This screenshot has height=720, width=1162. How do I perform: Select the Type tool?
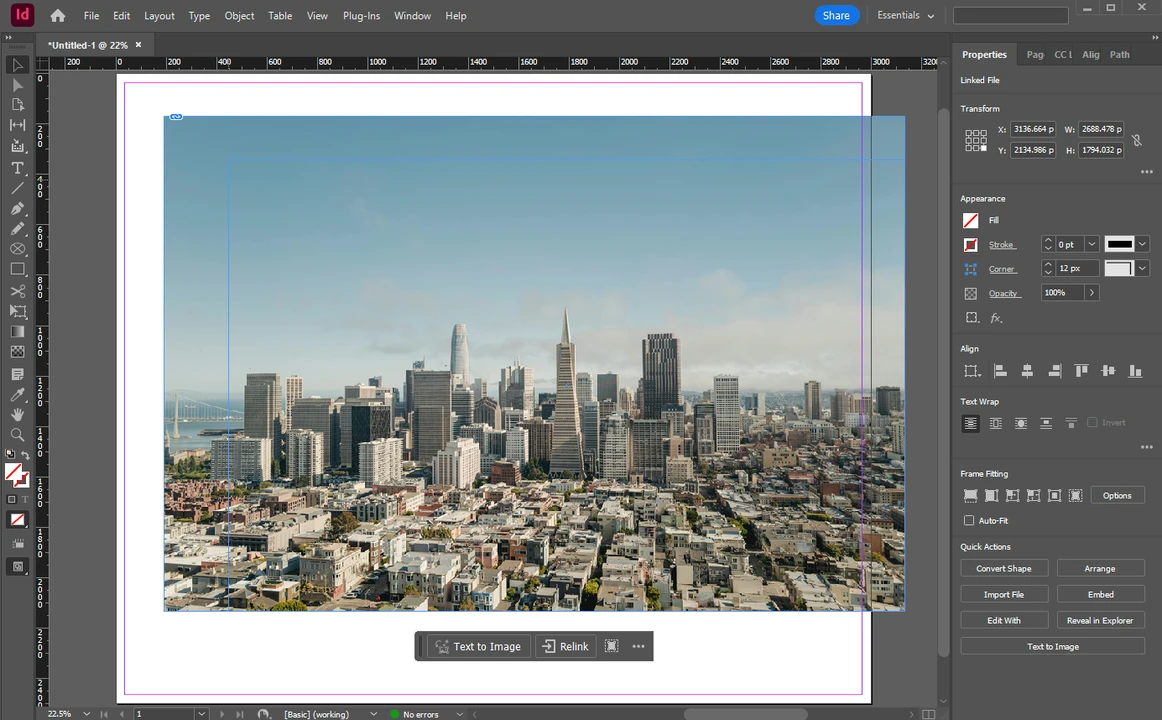click(18, 168)
